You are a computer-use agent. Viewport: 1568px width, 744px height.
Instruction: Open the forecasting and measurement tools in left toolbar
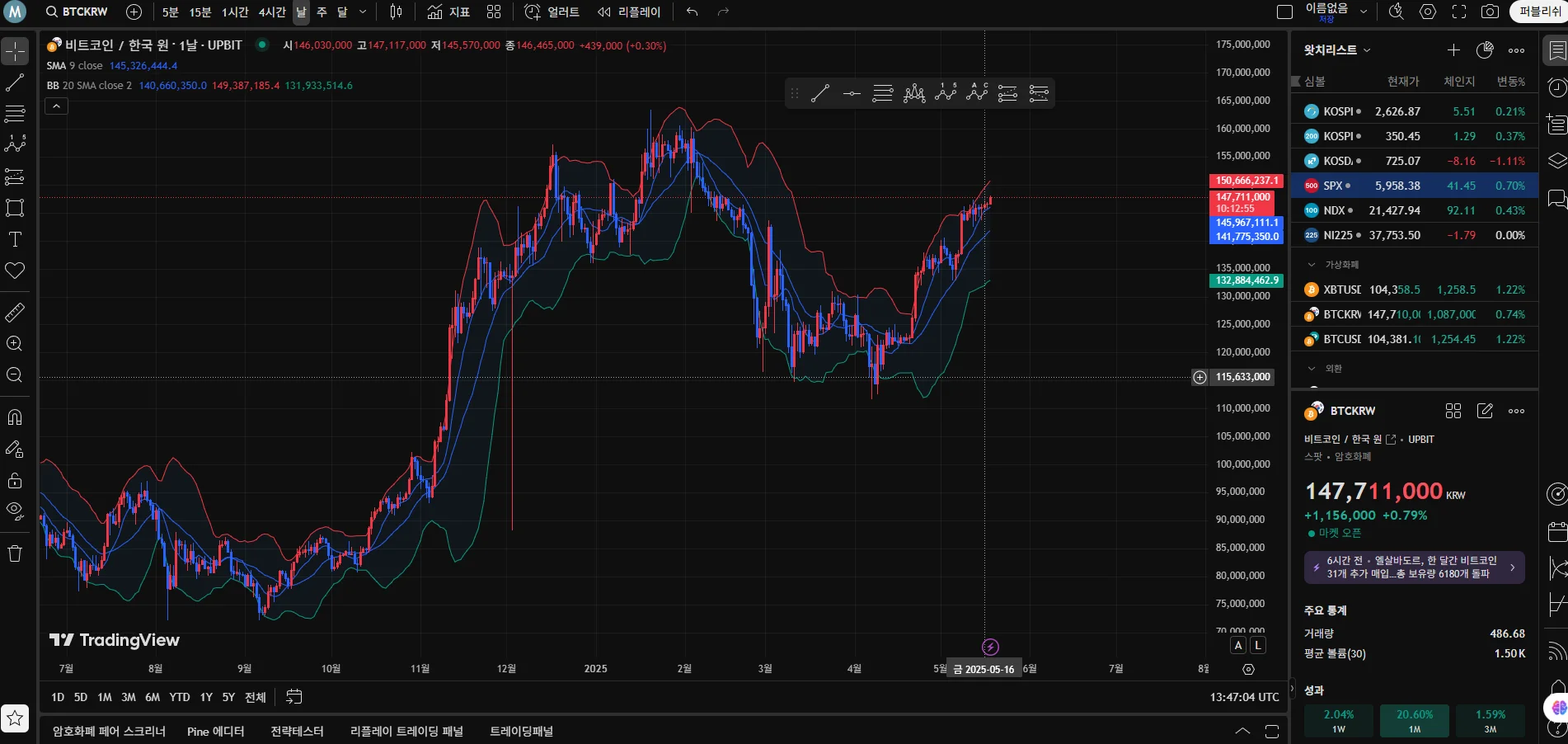(15, 177)
